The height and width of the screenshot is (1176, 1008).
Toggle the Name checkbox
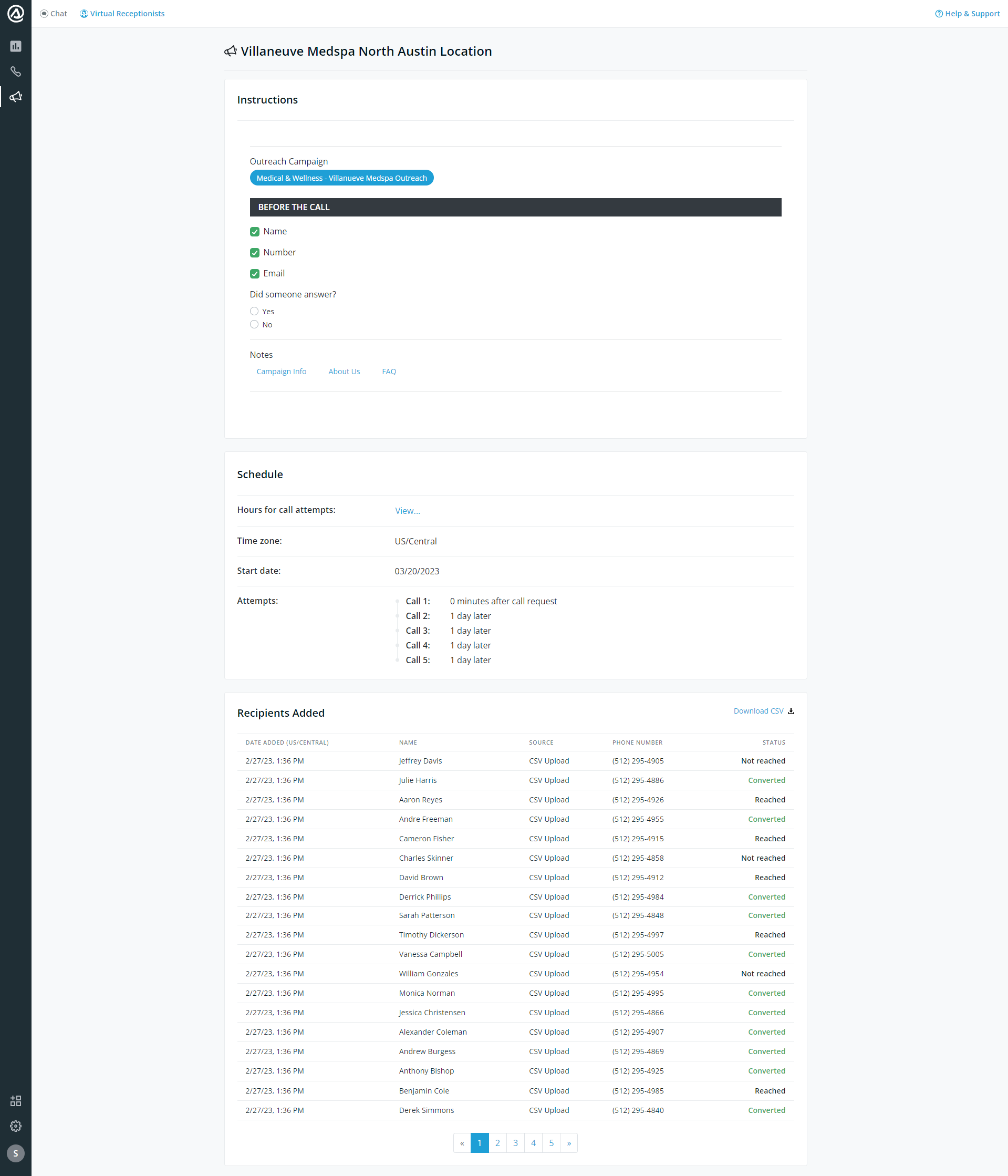pyautogui.click(x=255, y=232)
